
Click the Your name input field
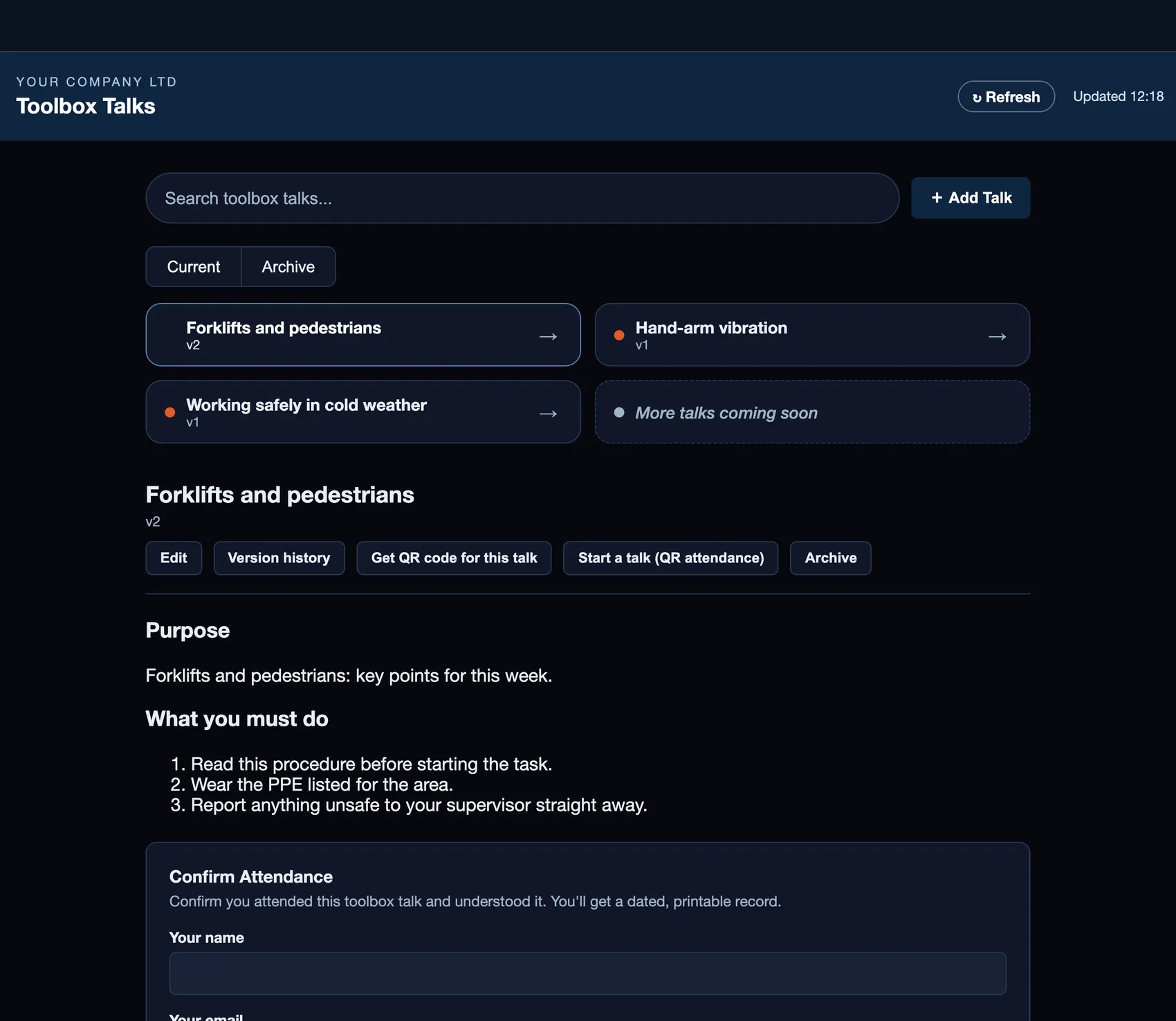pyautogui.click(x=588, y=973)
